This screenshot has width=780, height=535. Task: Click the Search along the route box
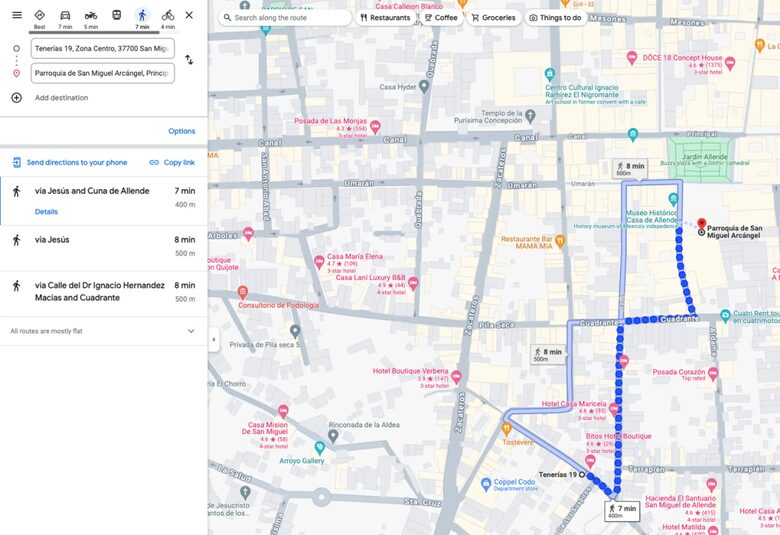[x=285, y=17]
